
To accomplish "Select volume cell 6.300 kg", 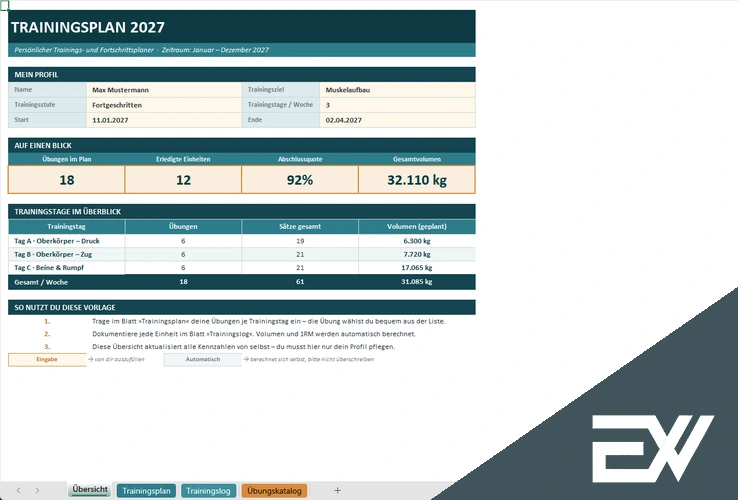I will (x=417, y=241).
